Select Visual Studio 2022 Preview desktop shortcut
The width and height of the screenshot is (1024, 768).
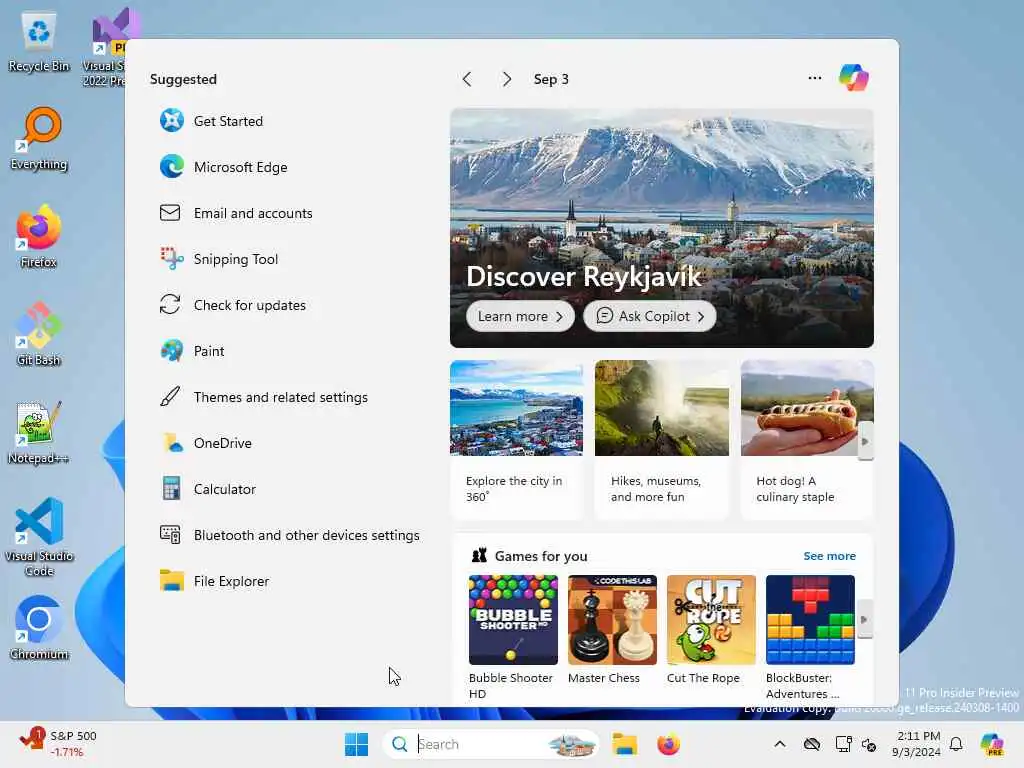click(104, 47)
